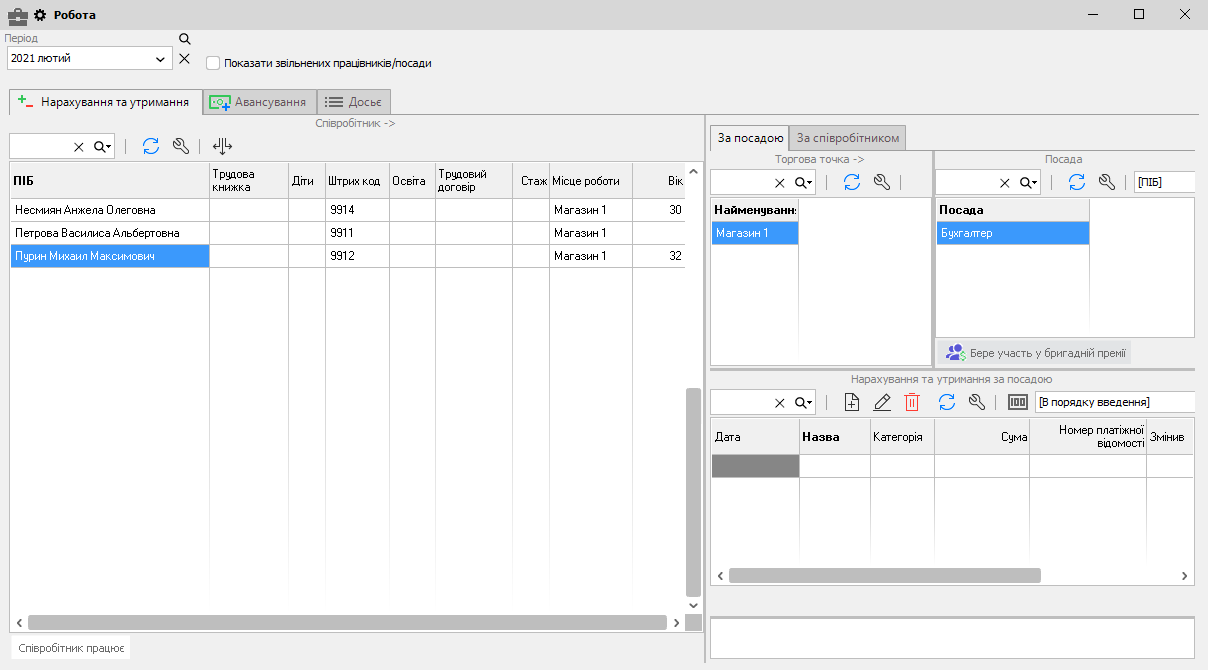Open employee grid settings wrench

[x=181, y=146]
